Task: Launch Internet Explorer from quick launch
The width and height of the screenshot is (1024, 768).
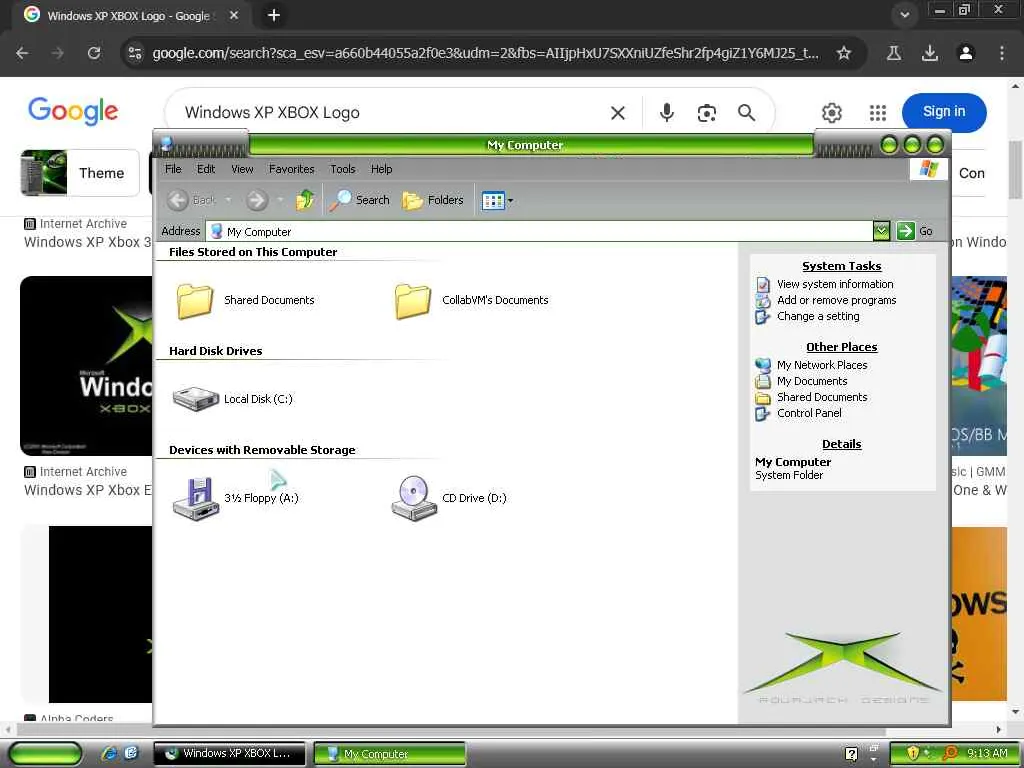Action: click(x=108, y=753)
